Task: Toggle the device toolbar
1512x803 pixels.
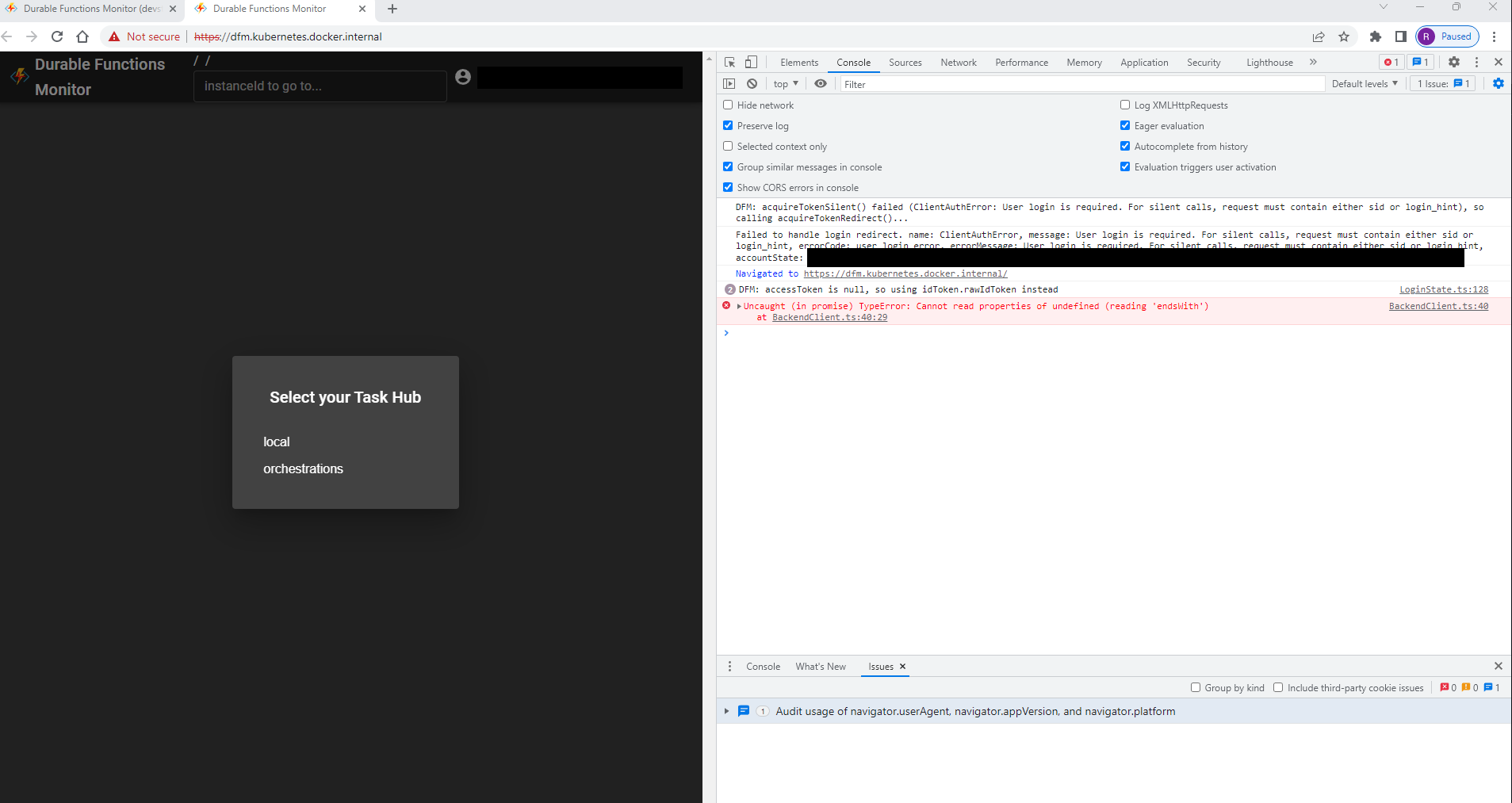Action: (750, 62)
